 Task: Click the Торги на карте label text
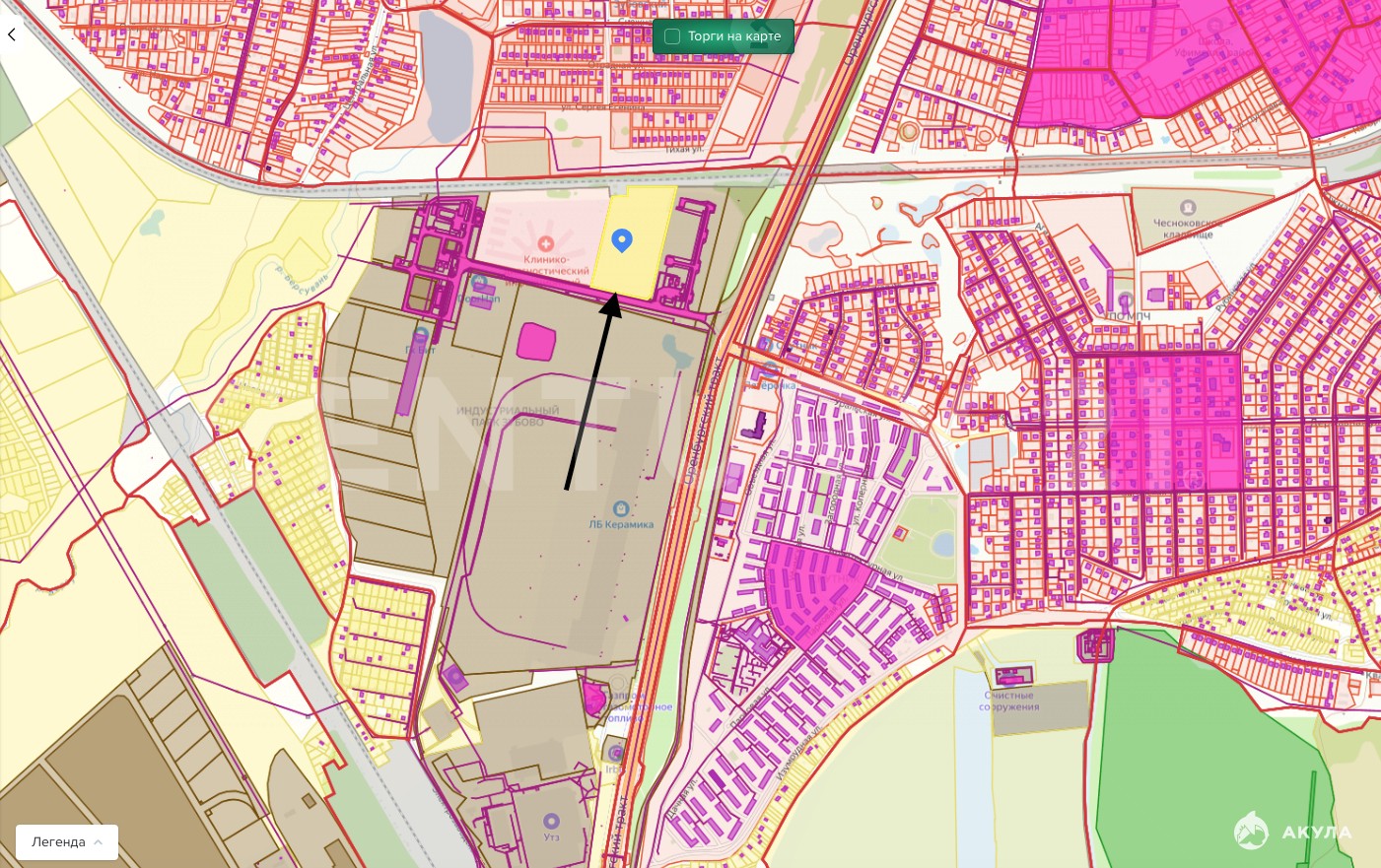(733, 36)
